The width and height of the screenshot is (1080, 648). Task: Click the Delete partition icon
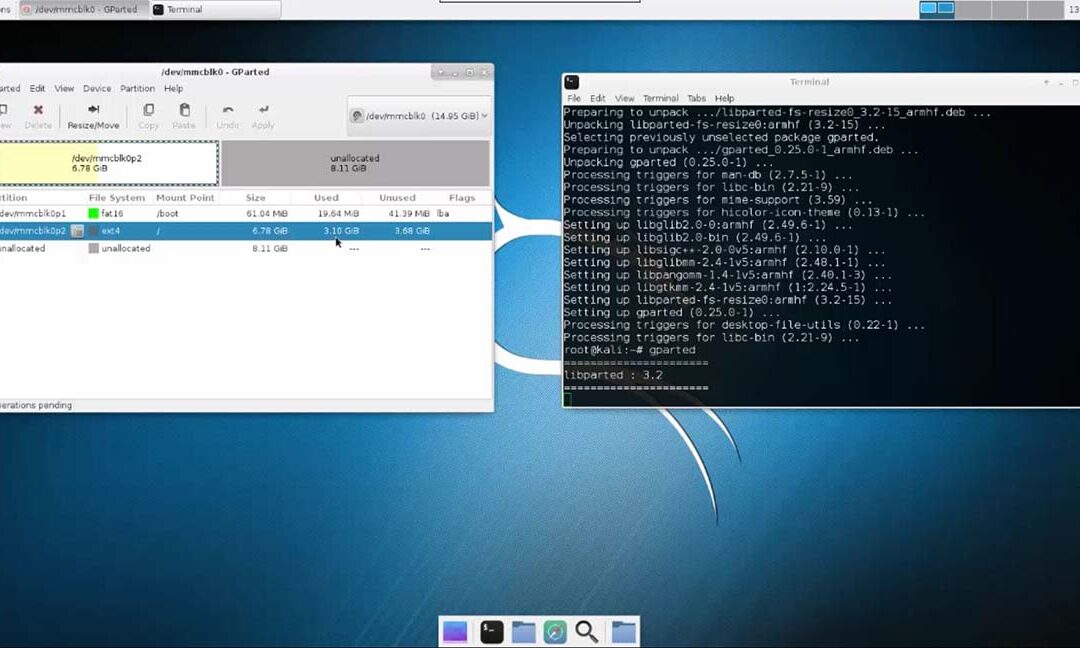38,116
